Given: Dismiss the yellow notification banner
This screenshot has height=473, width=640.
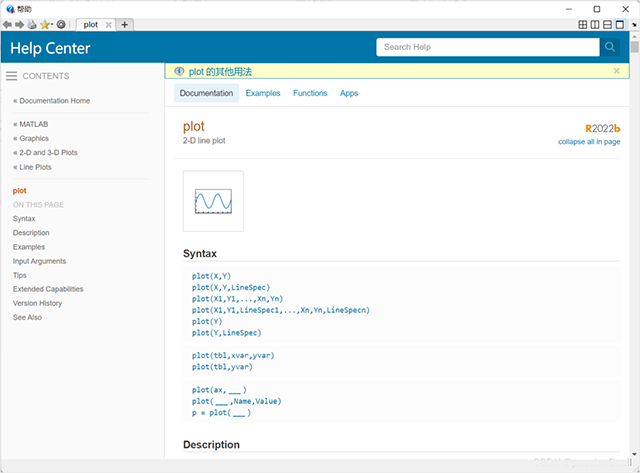Looking at the screenshot, I should tap(616, 71).
